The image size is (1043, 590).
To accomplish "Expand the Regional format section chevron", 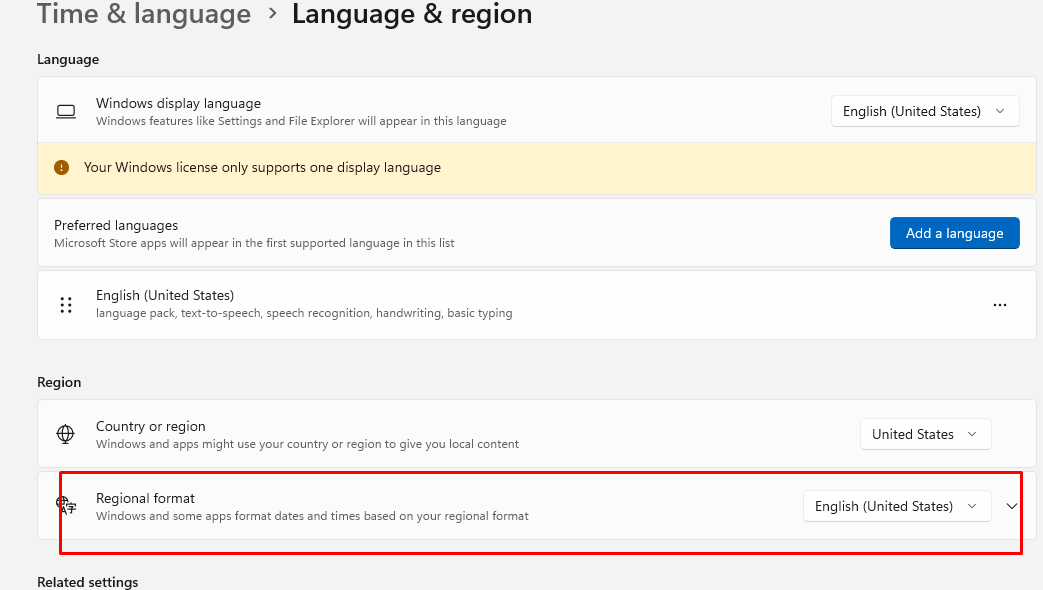I will [x=1012, y=506].
